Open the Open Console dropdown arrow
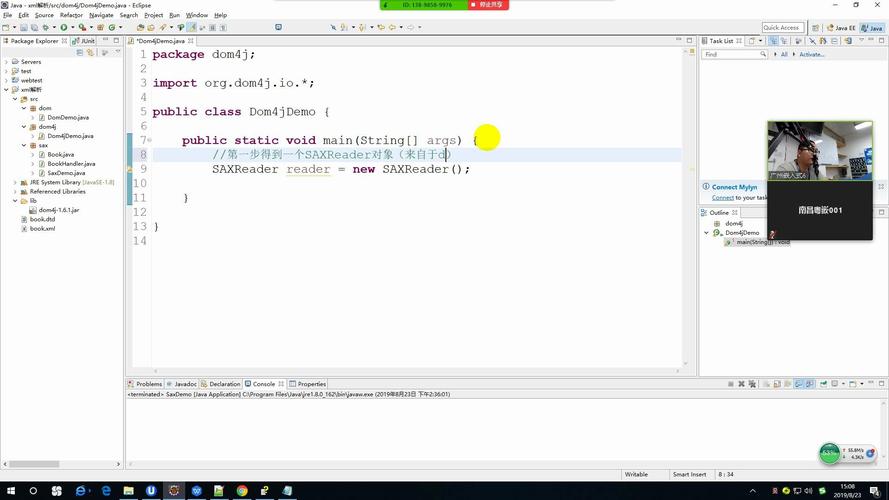This screenshot has height=500, width=889. click(x=862, y=384)
